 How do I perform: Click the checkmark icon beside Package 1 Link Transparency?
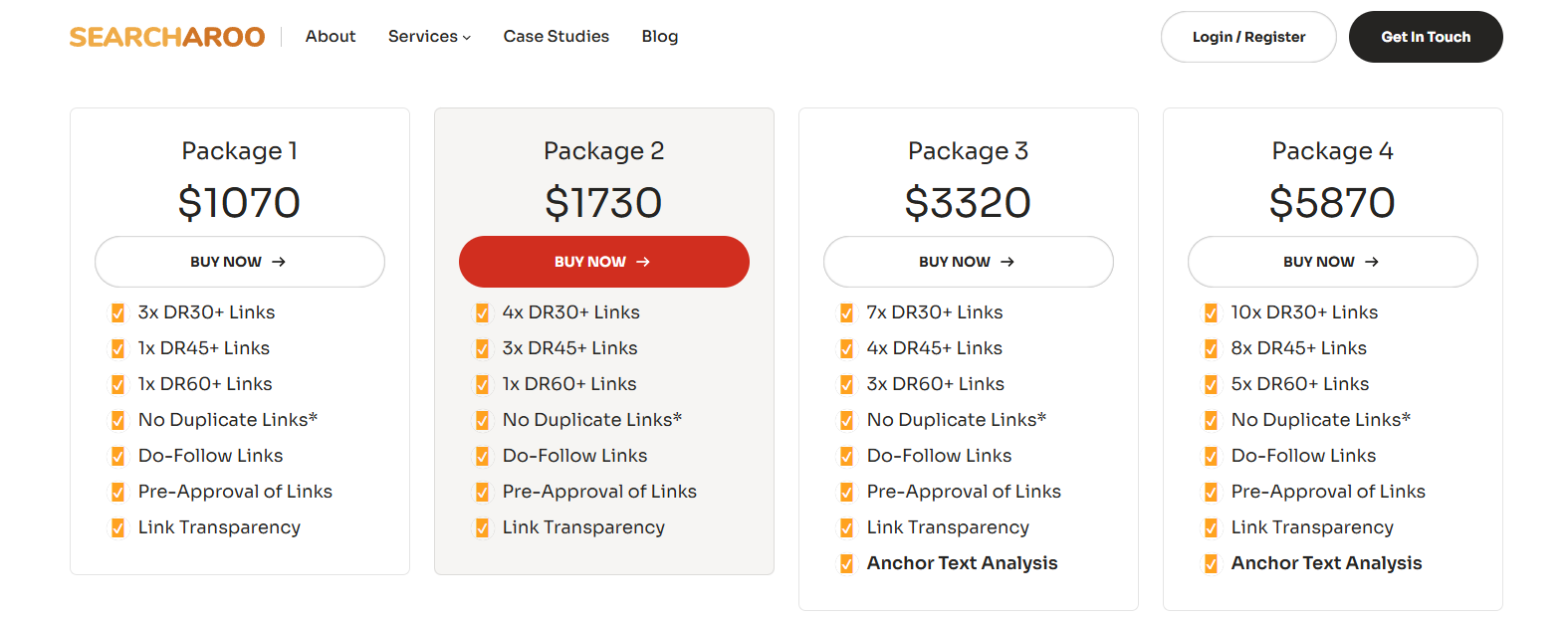click(117, 527)
